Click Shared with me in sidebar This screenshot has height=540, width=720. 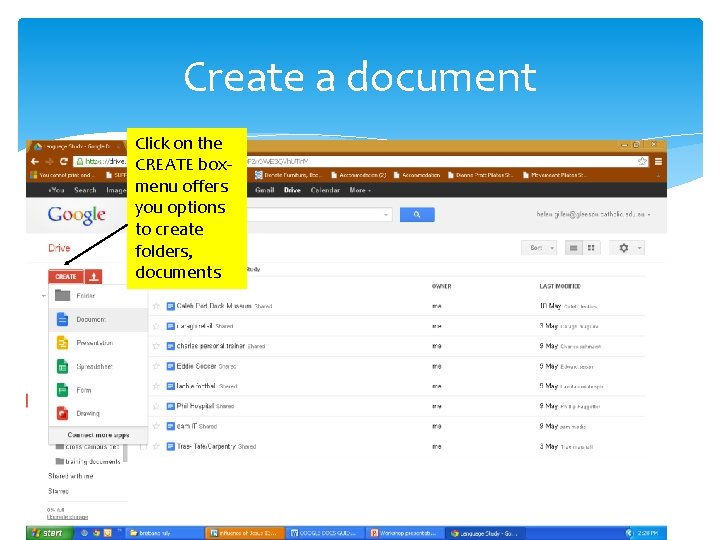coord(71,476)
